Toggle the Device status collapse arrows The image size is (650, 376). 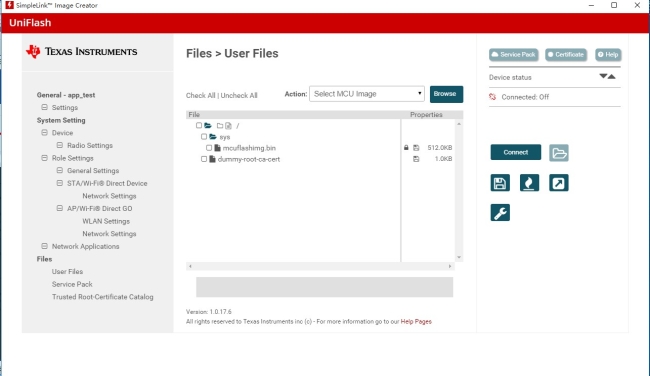tap(607, 76)
